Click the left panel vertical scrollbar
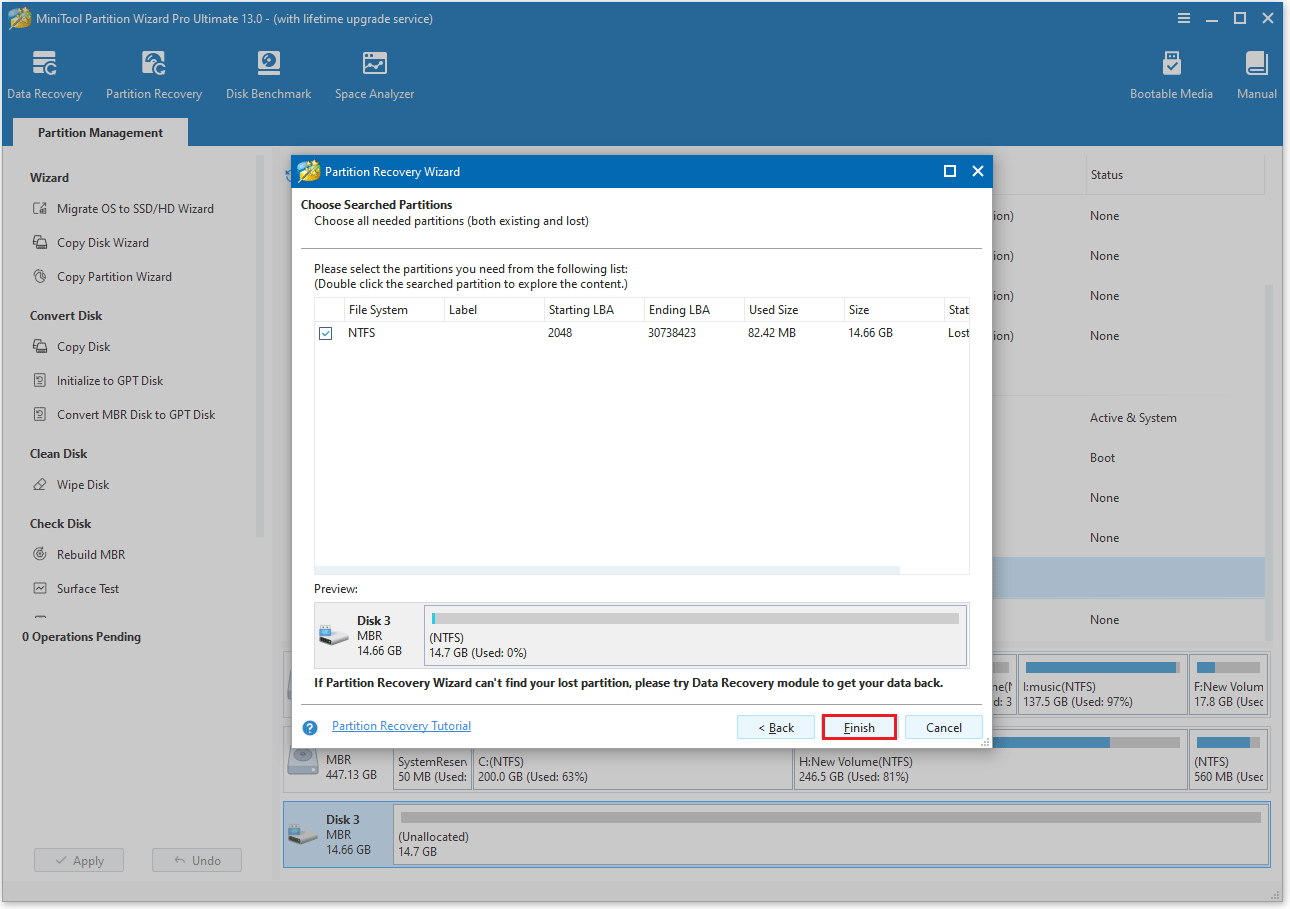Viewport: 1290px width, 909px height. tap(260, 345)
